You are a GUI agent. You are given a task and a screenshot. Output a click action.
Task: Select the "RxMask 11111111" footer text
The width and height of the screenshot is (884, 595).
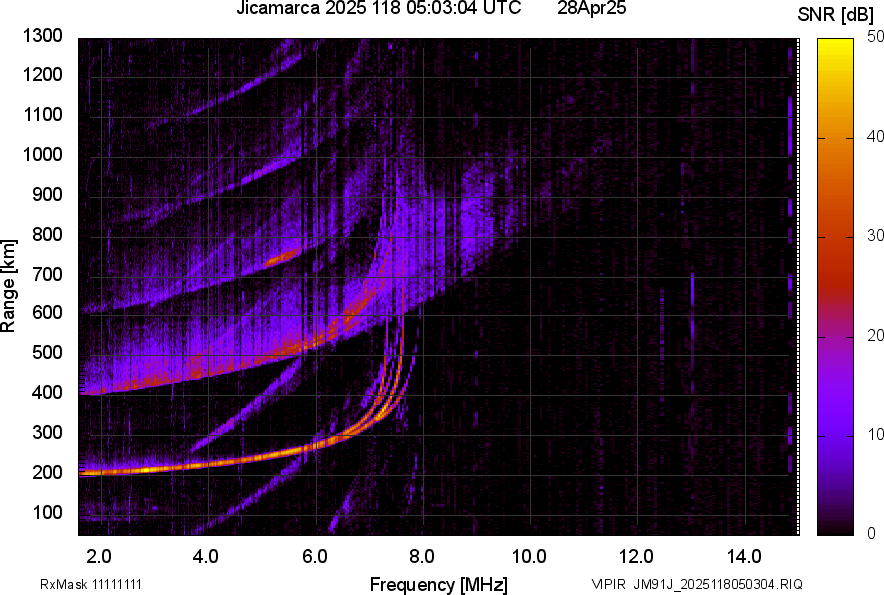(91, 584)
